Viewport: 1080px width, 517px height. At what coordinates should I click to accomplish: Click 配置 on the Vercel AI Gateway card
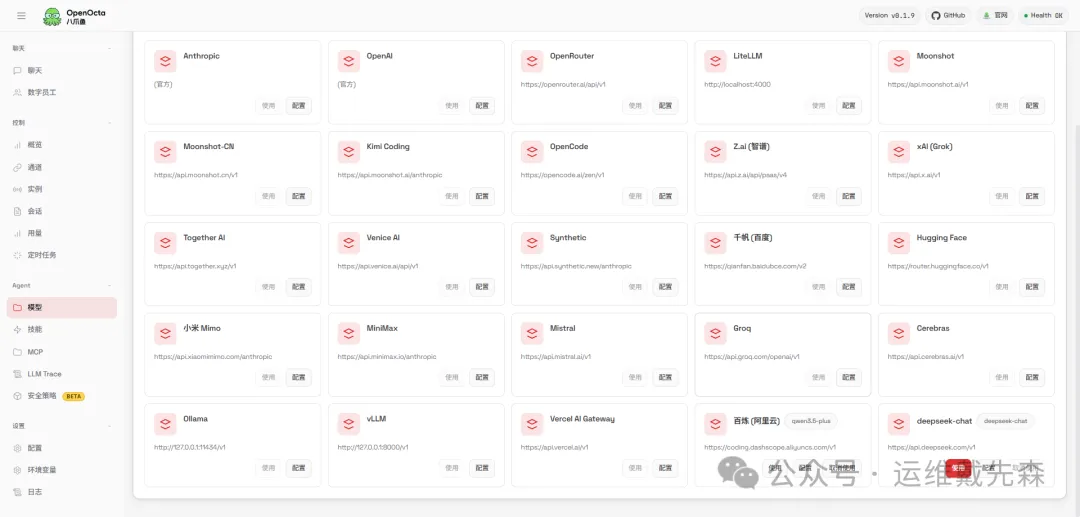[665, 468]
